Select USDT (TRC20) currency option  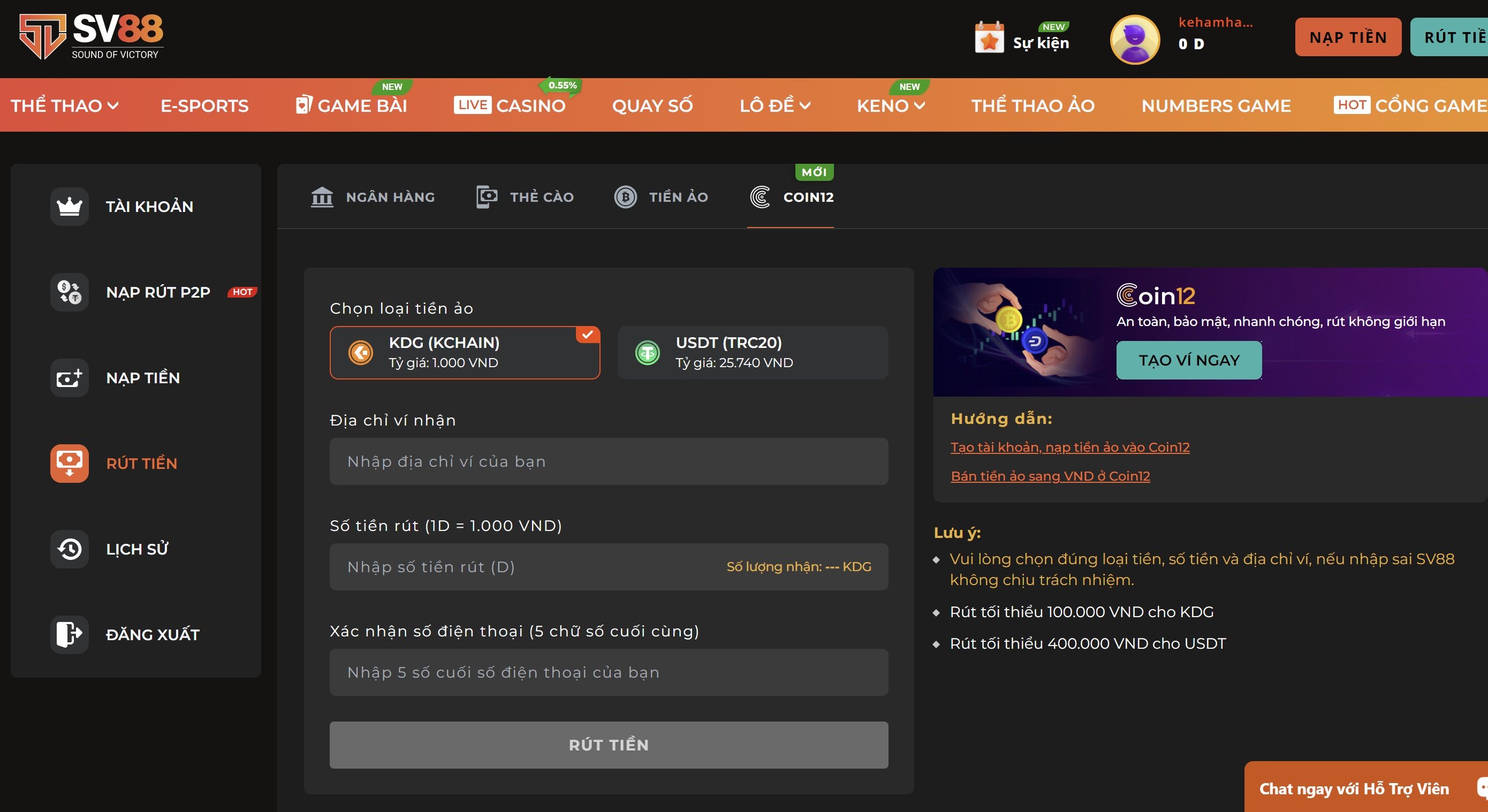(x=753, y=352)
